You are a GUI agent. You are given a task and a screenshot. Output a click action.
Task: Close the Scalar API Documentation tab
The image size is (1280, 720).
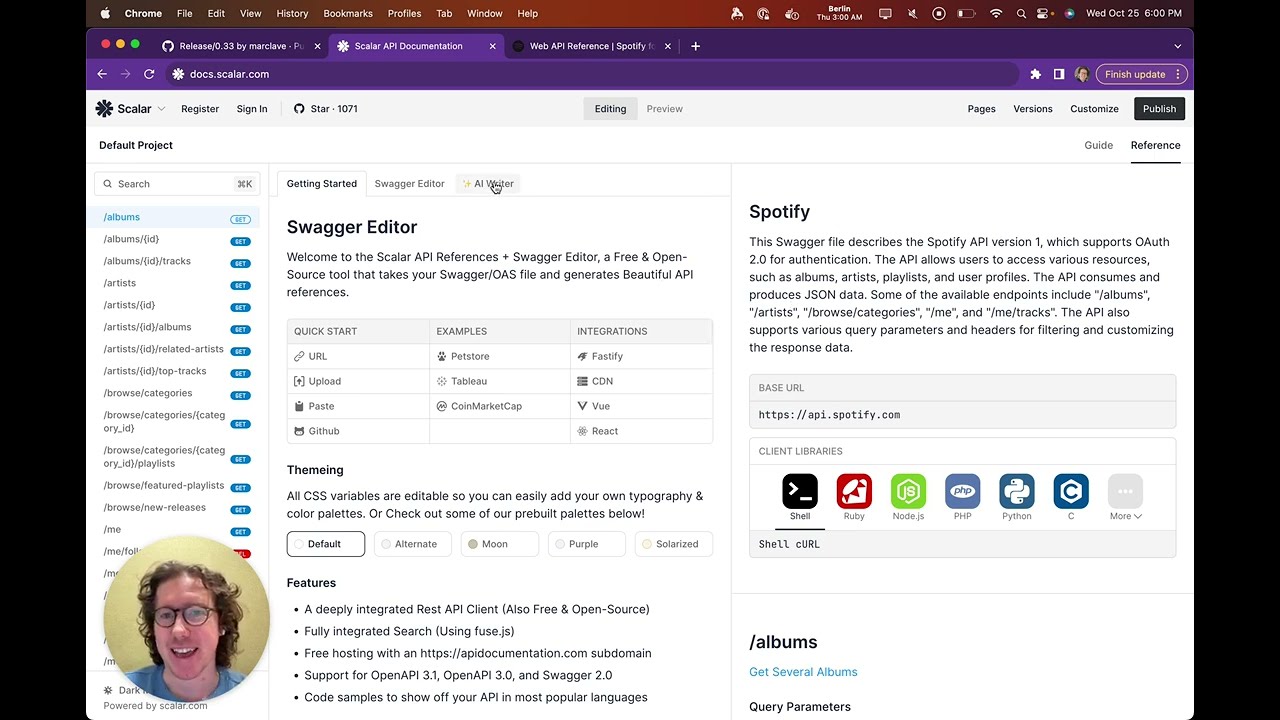492,46
